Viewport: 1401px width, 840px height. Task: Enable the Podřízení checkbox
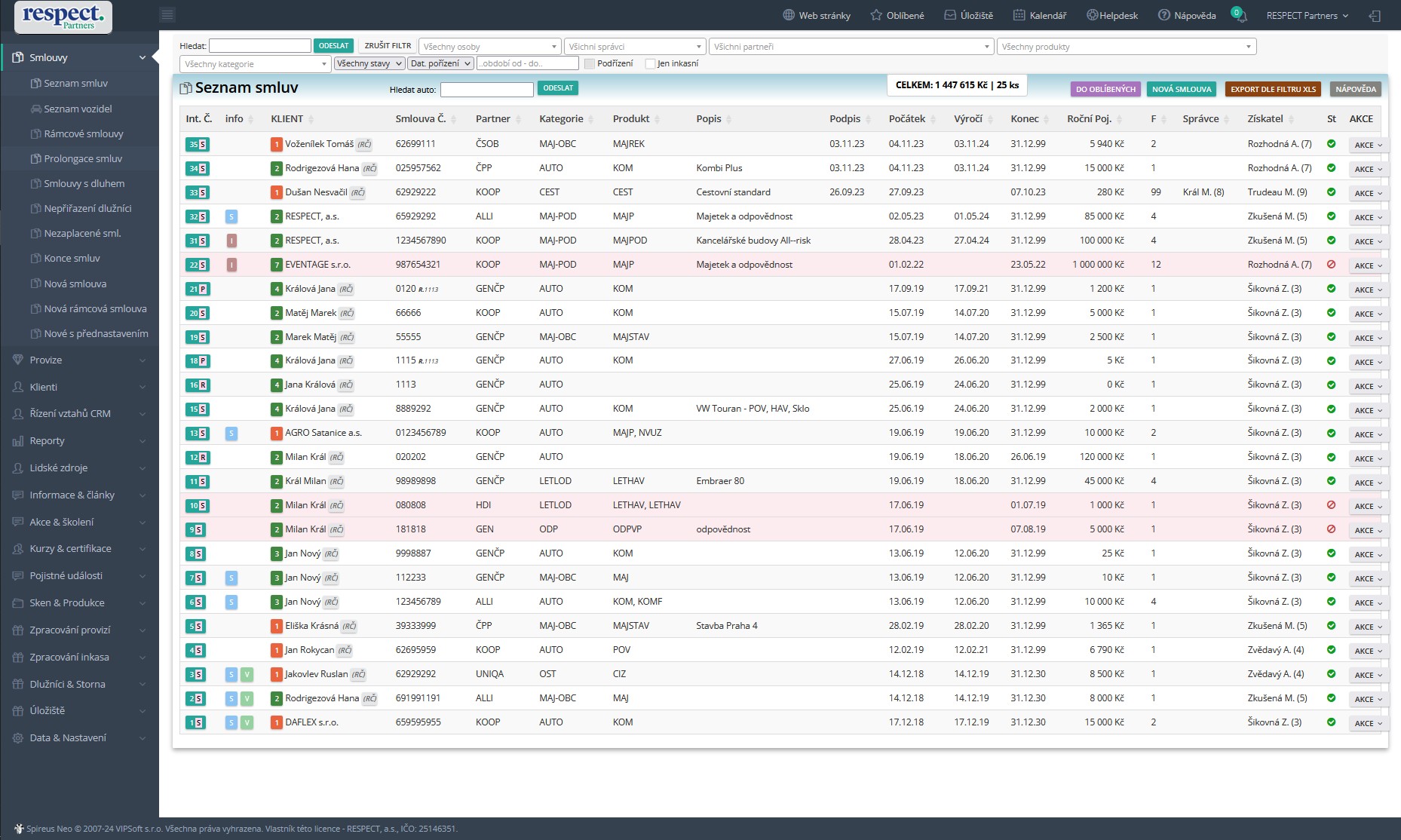[590, 64]
